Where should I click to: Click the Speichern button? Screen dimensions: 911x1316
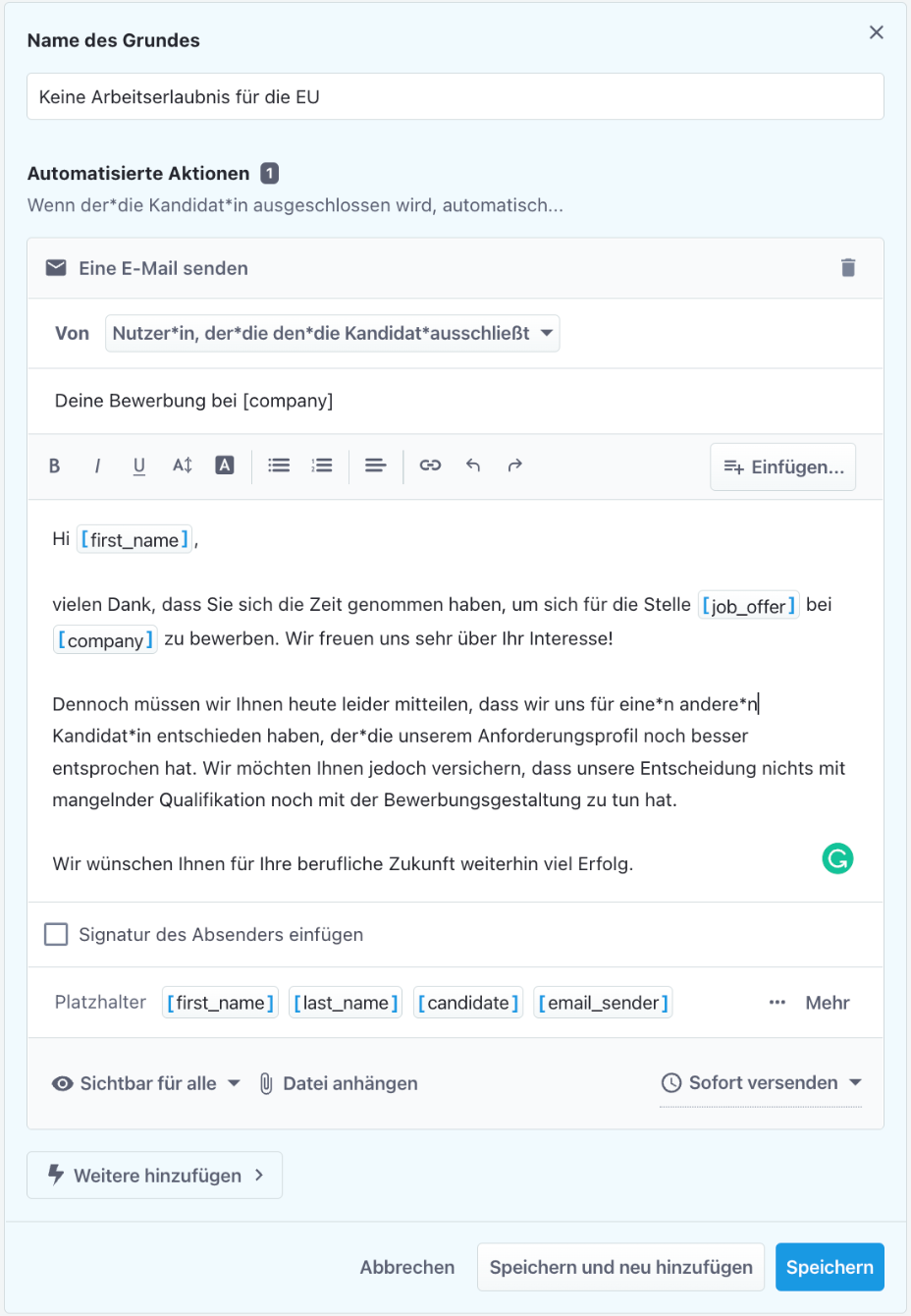tap(830, 1267)
